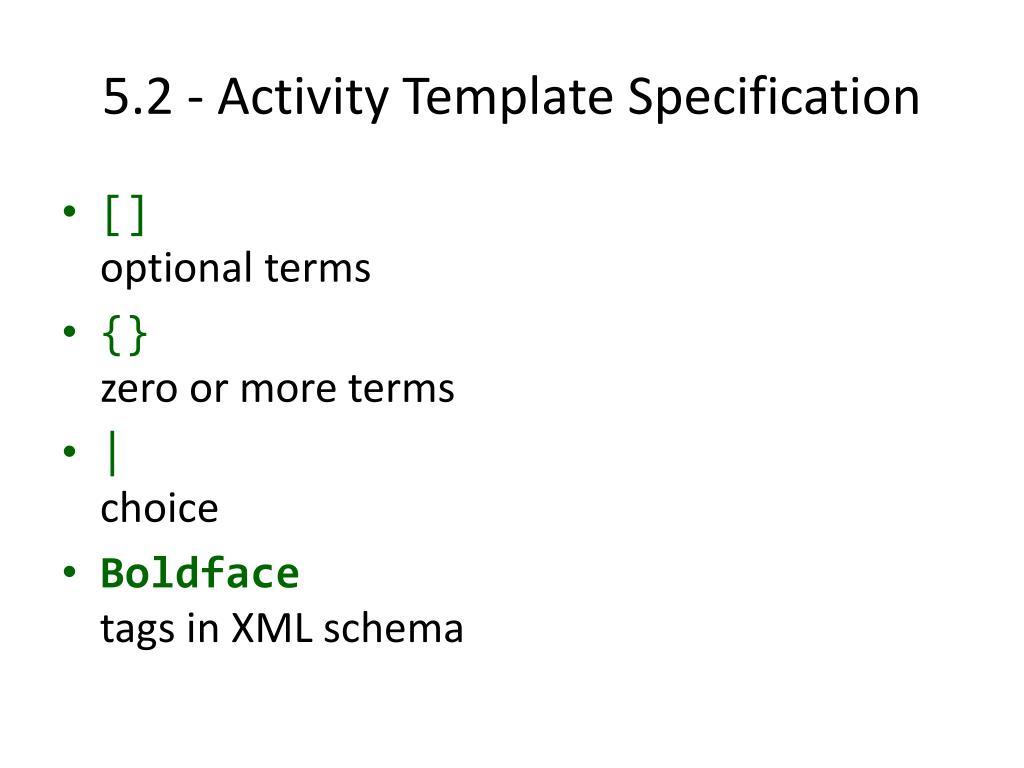Viewport: 1024px width, 768px height.
Task: Click the word 'Template' in the title
Action: tap(508, 97)
